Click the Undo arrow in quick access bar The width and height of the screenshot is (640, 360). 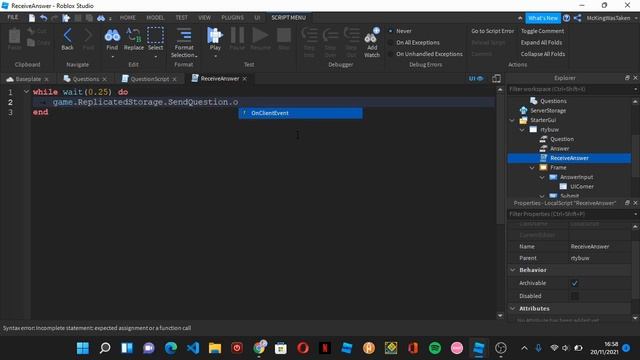[x=44, y=18]
